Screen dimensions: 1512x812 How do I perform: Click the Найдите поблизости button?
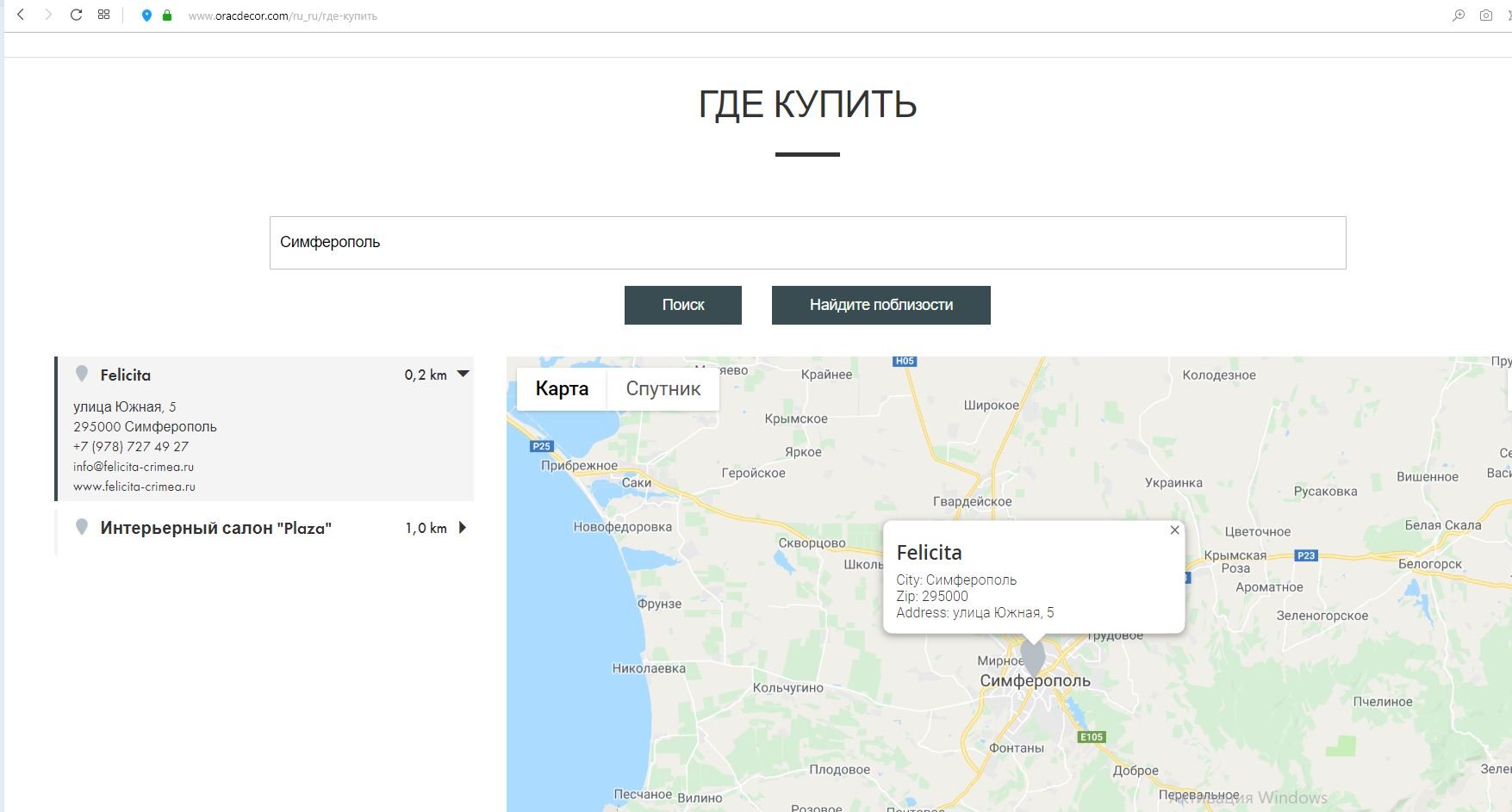880,305
